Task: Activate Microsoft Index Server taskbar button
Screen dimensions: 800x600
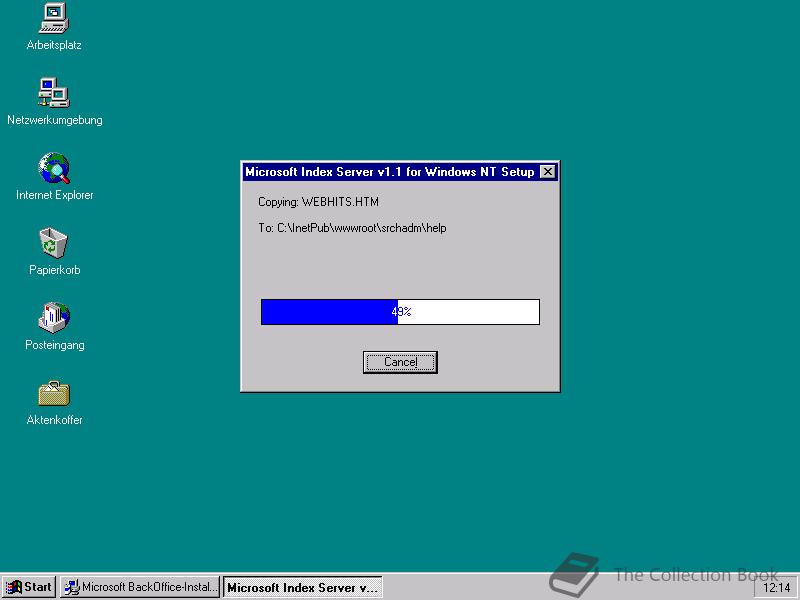Action: (303, 587)
